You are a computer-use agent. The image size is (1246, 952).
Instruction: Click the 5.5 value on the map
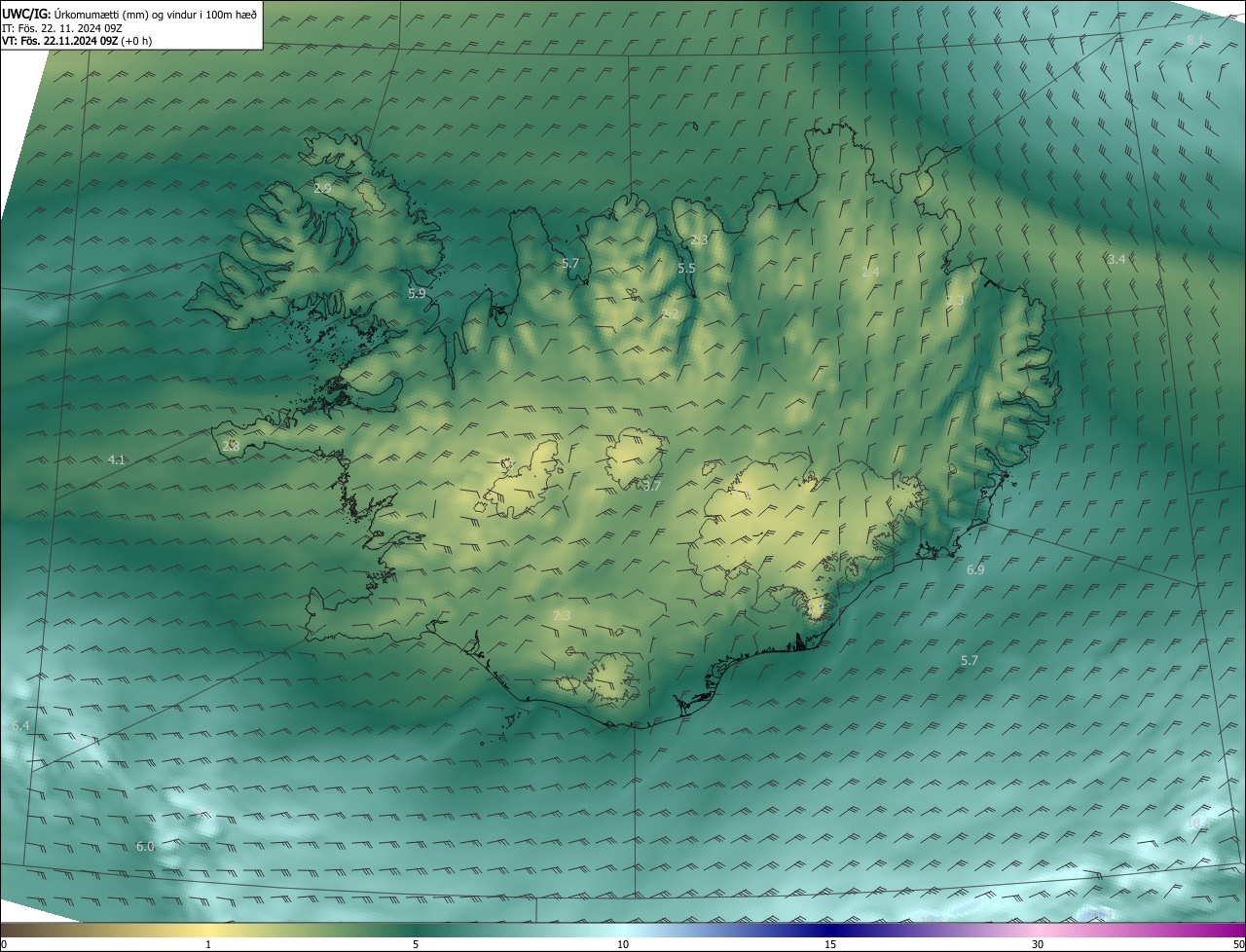[x=686, y=268]
